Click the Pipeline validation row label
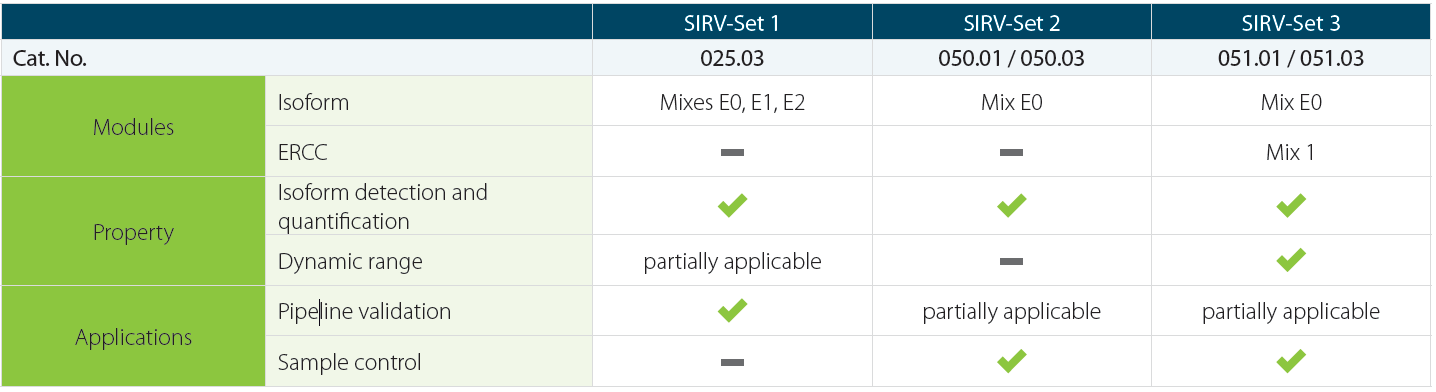Image resolution: width=1436 pixels, height=392 pixels. [x=364, y=311]
